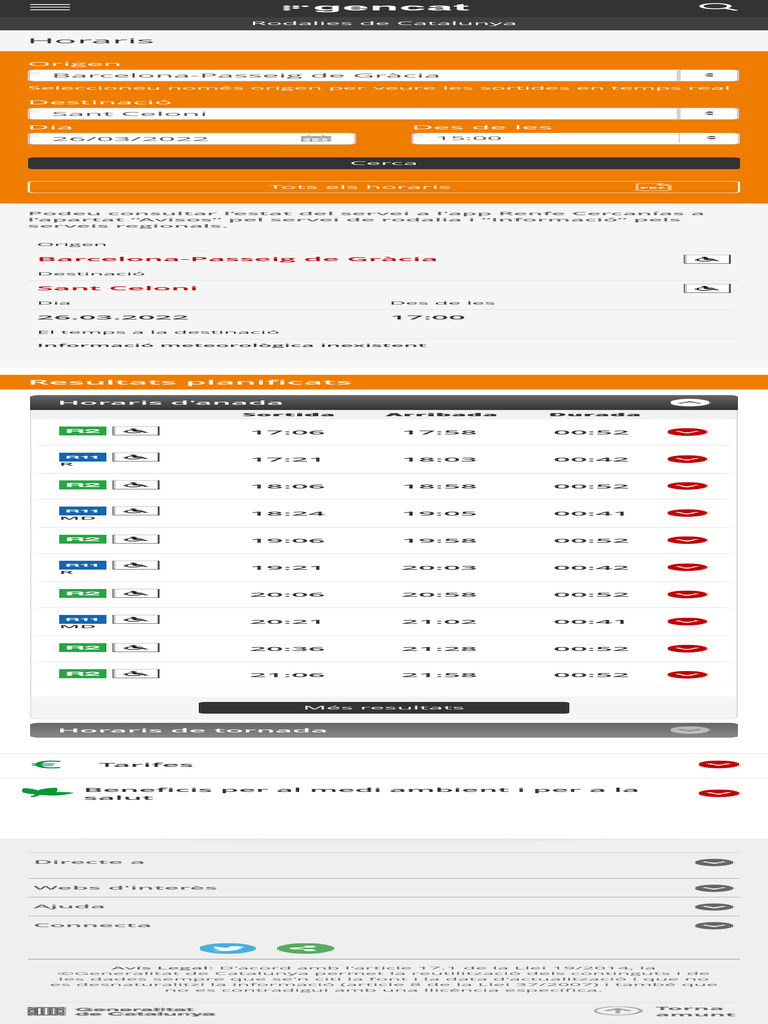The image size is (768, 1024).
Task: Select the 17:58 arrival time text
Action: 440,432
